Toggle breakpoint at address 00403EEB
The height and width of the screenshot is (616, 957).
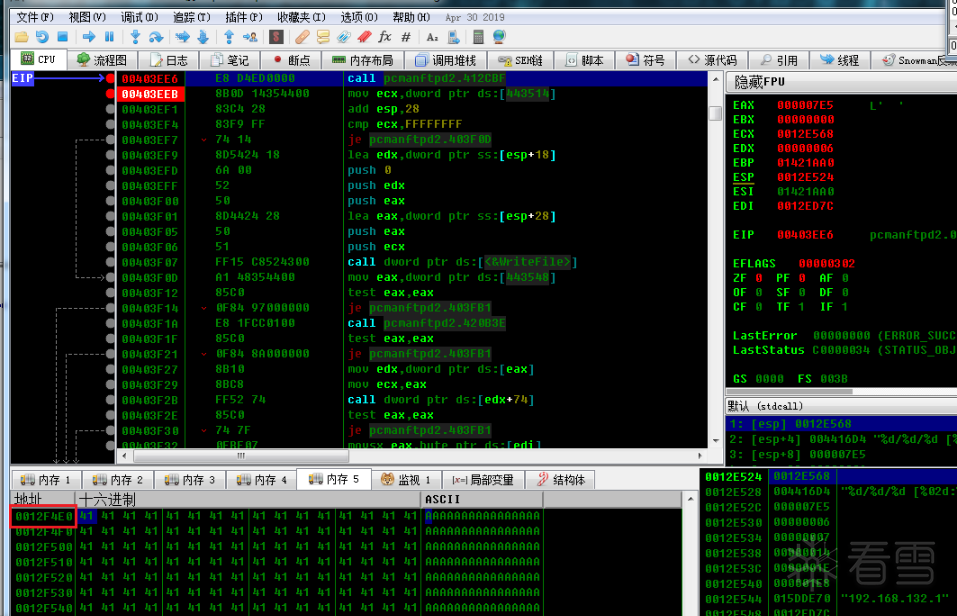(110, 94)
